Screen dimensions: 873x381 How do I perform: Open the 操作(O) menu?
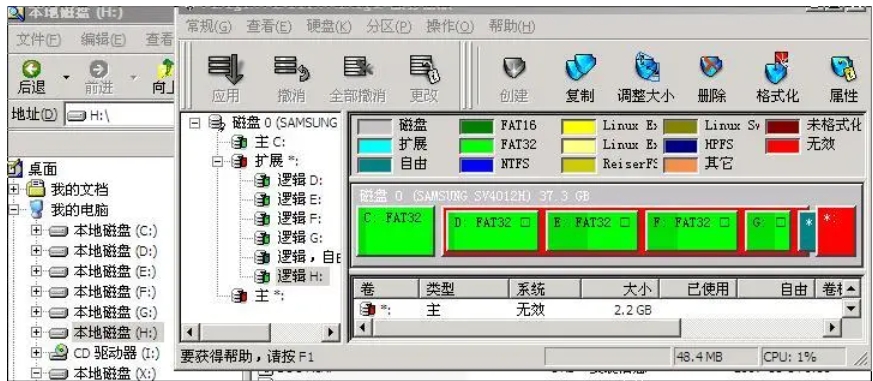[x=450, y=26]
